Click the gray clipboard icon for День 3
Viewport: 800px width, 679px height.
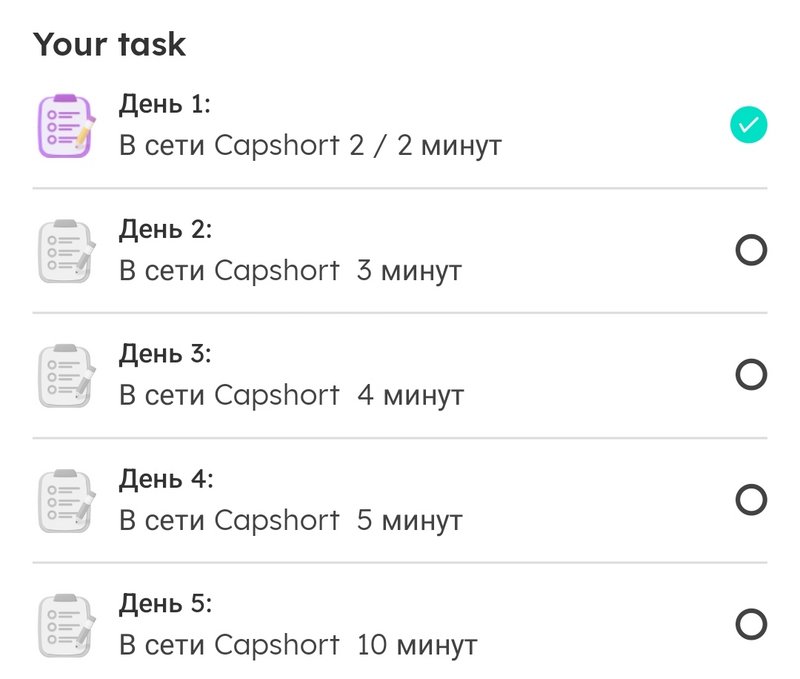click(x=67, y=375)
